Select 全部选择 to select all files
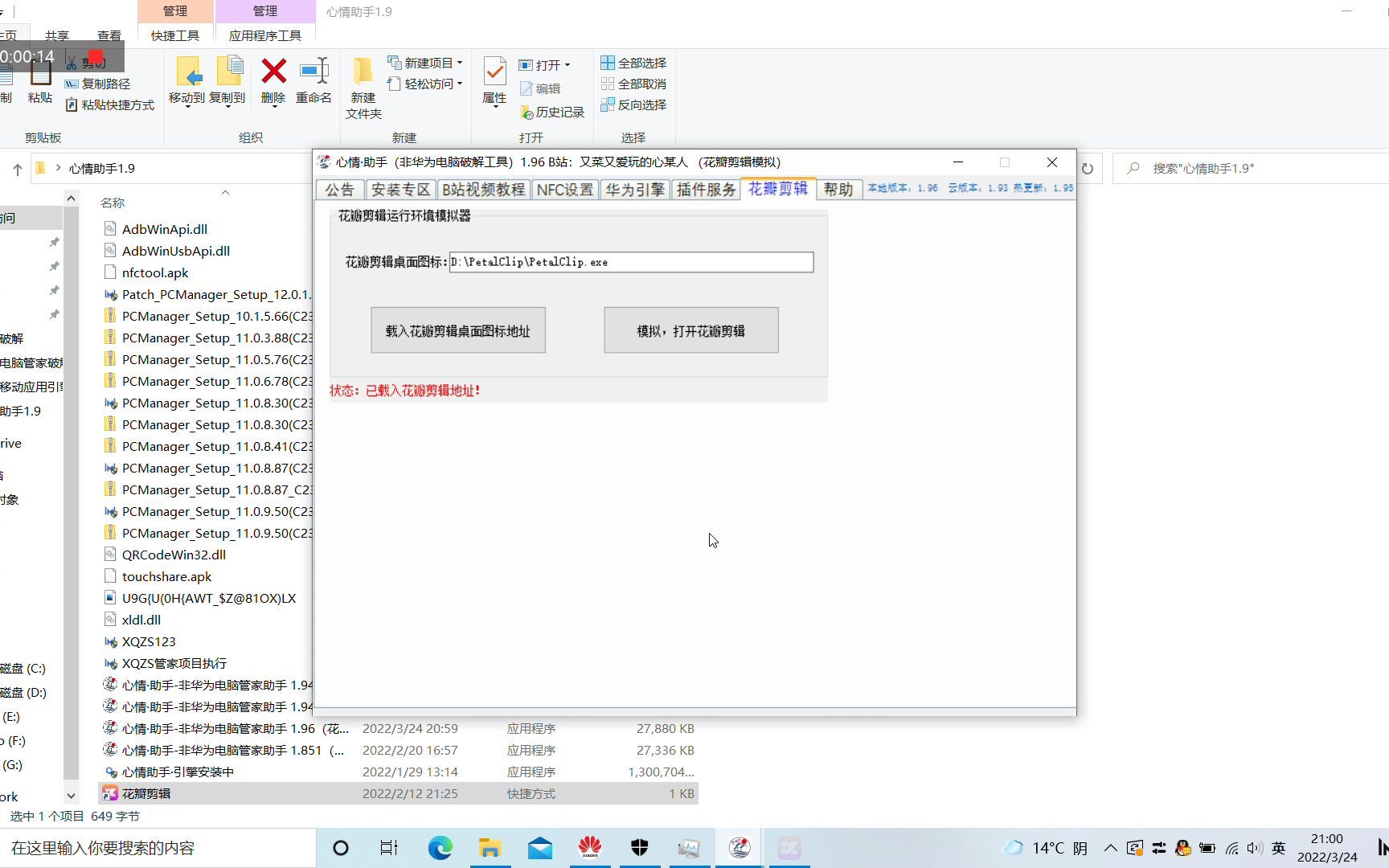 [633, 62]
